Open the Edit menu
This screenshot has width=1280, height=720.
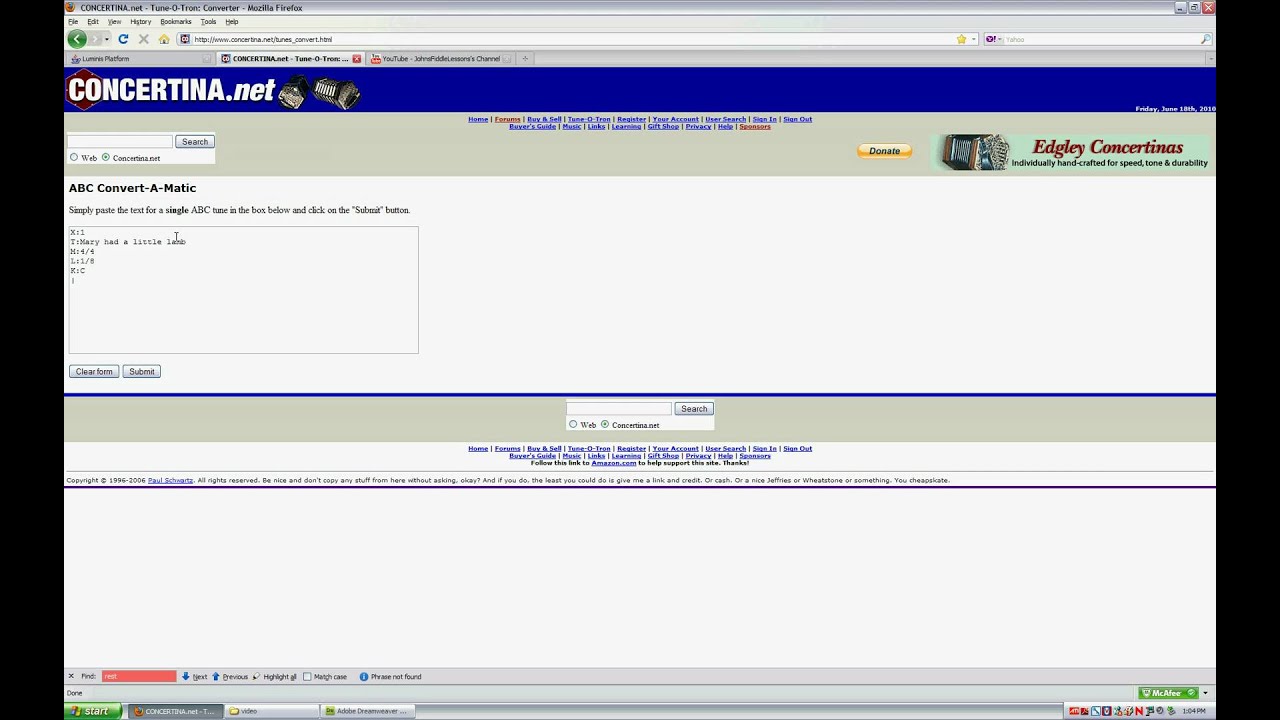[93, 21]
